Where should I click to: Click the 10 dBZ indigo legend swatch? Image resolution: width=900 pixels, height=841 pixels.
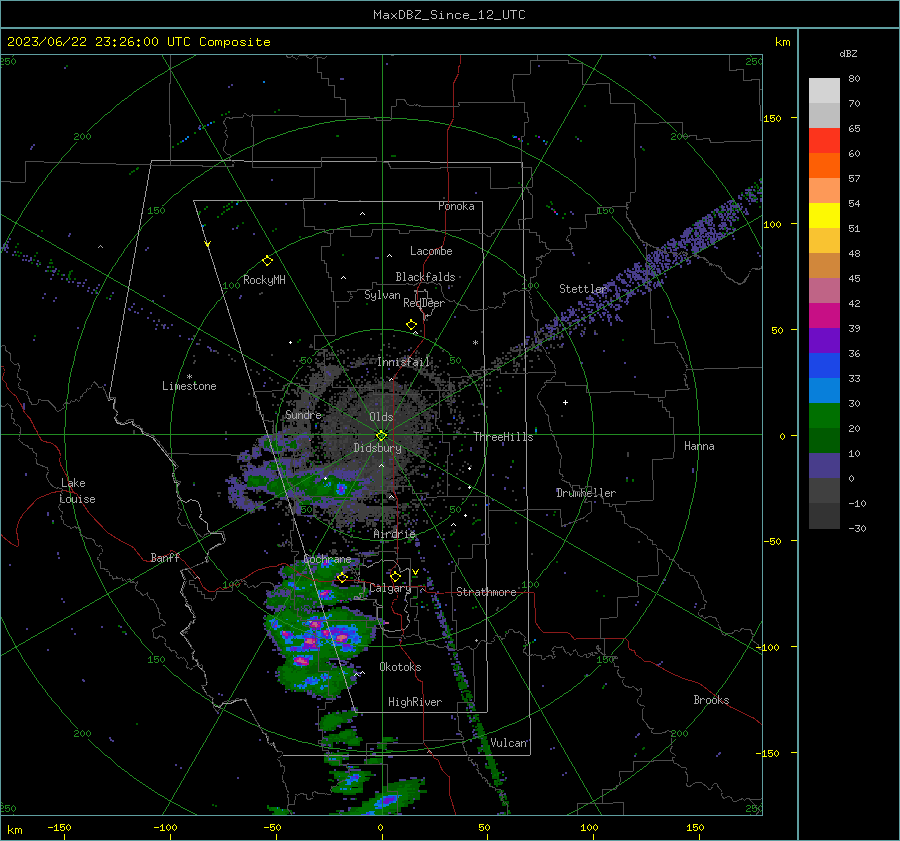point(824,466)
